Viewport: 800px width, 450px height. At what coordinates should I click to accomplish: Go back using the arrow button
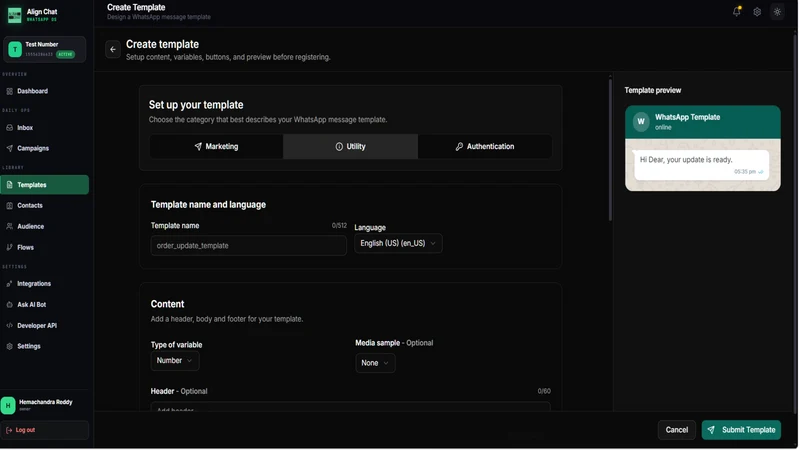(x=113, y=49)
